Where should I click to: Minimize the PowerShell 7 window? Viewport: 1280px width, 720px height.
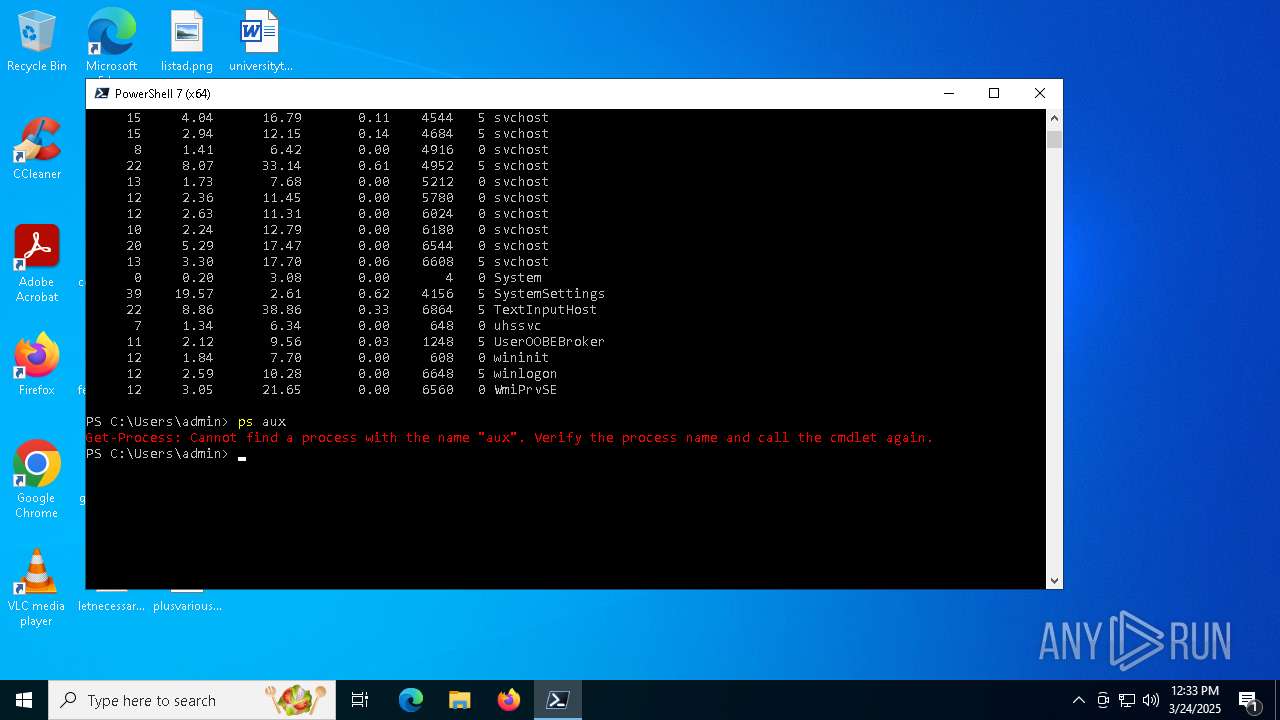948,93
